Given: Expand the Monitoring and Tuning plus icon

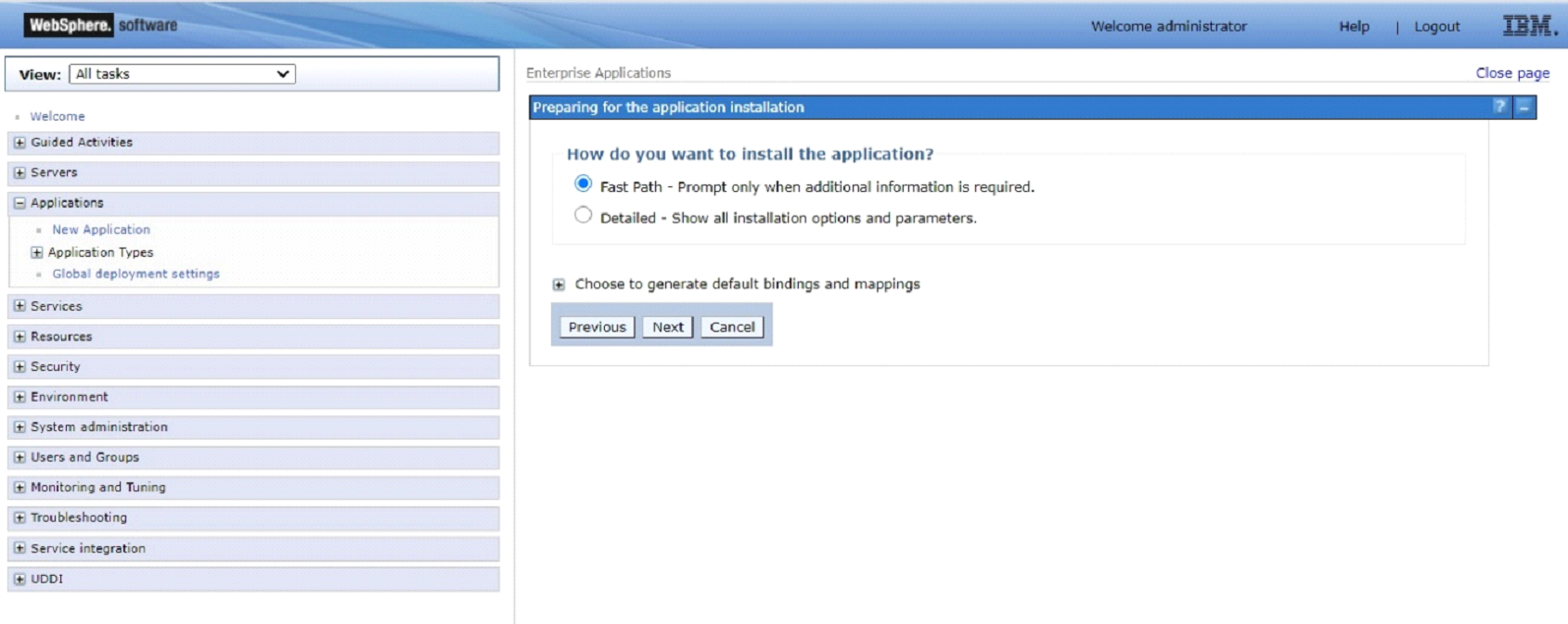Looking at the screenshot, I should [x=19, y=488].
